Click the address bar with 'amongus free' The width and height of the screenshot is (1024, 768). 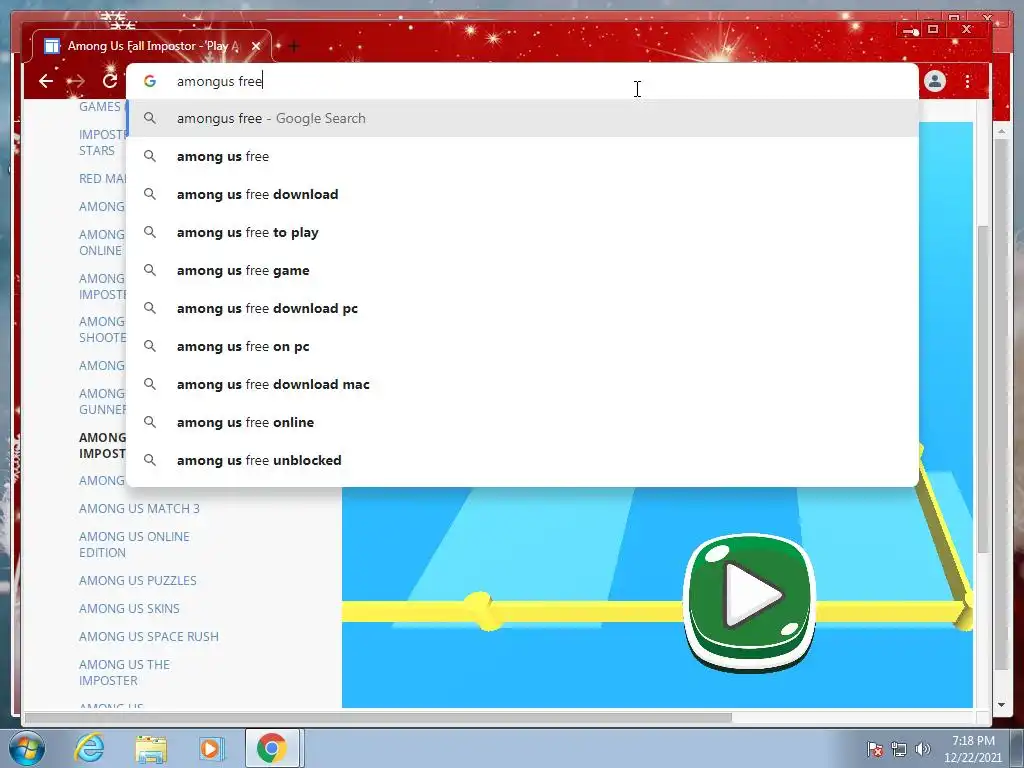tap(522, 81)
